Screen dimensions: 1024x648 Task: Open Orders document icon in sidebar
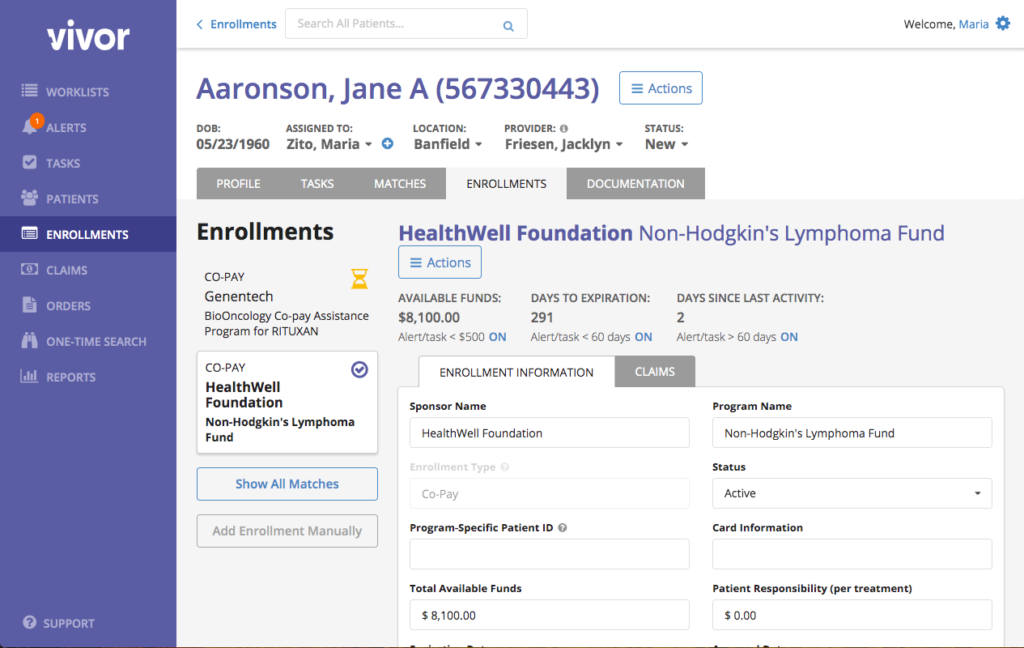click(29, 304)
